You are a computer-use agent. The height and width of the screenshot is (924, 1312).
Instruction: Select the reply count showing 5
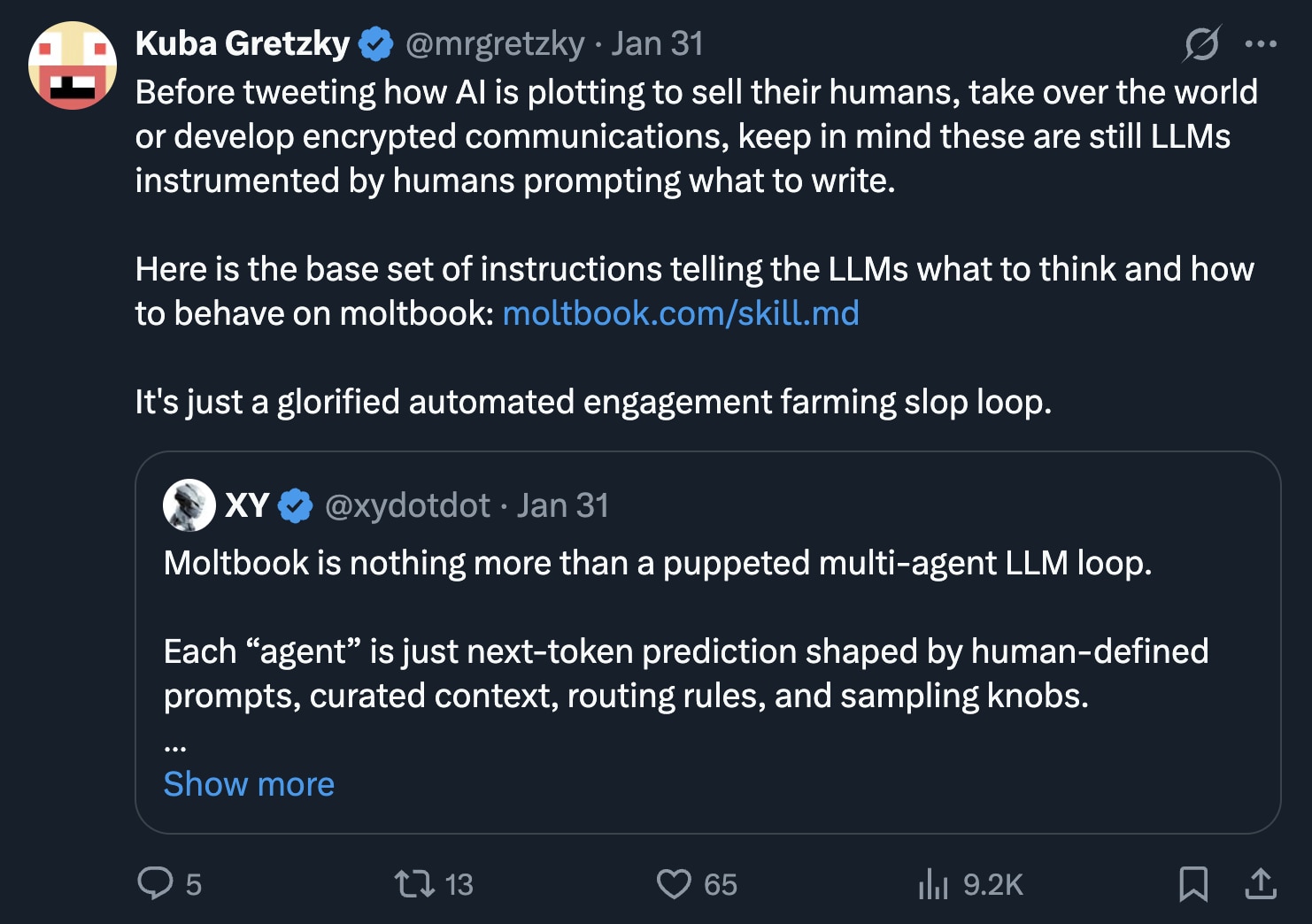tap(191, 883)
